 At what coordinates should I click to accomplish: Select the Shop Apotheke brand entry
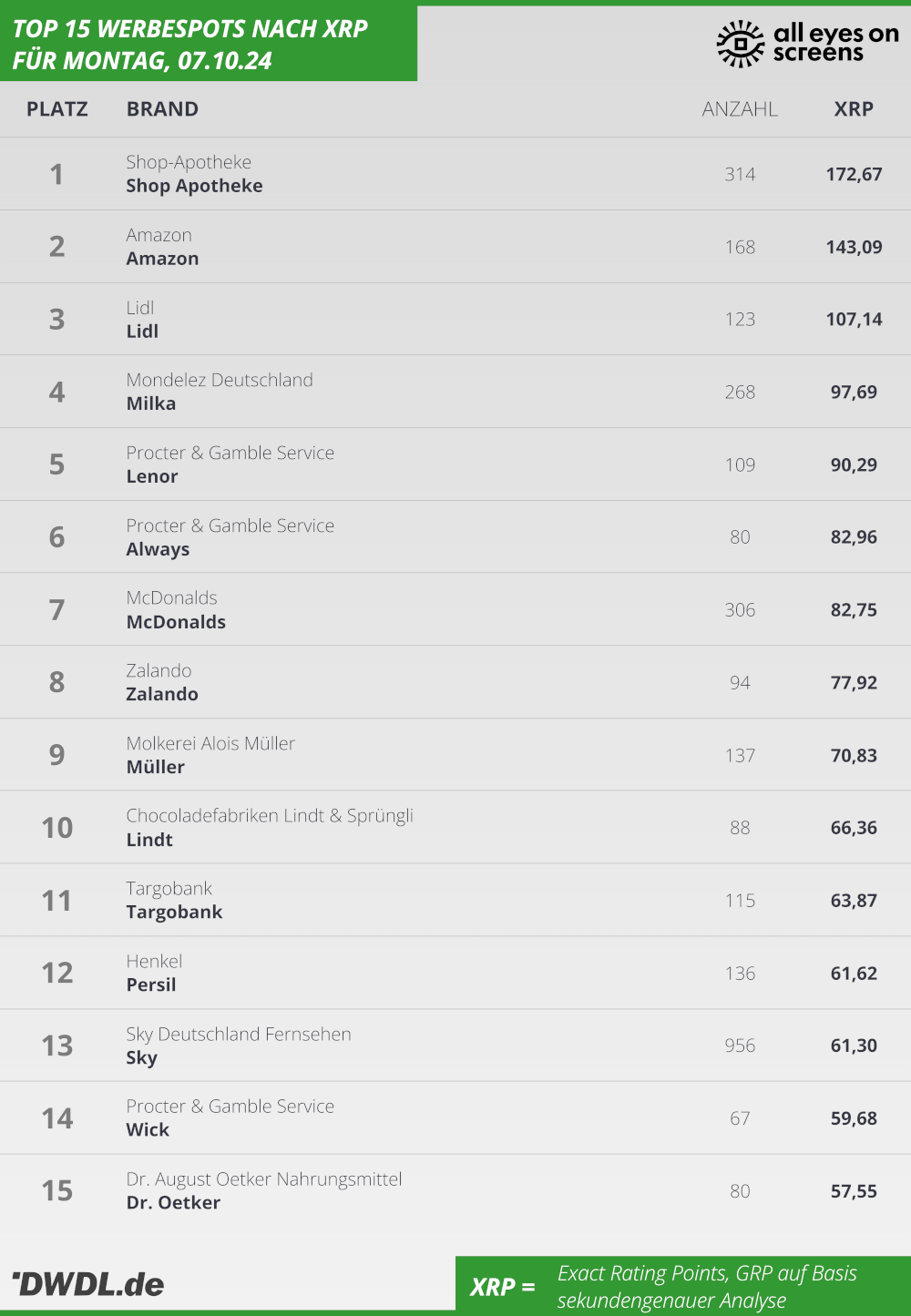194,186
